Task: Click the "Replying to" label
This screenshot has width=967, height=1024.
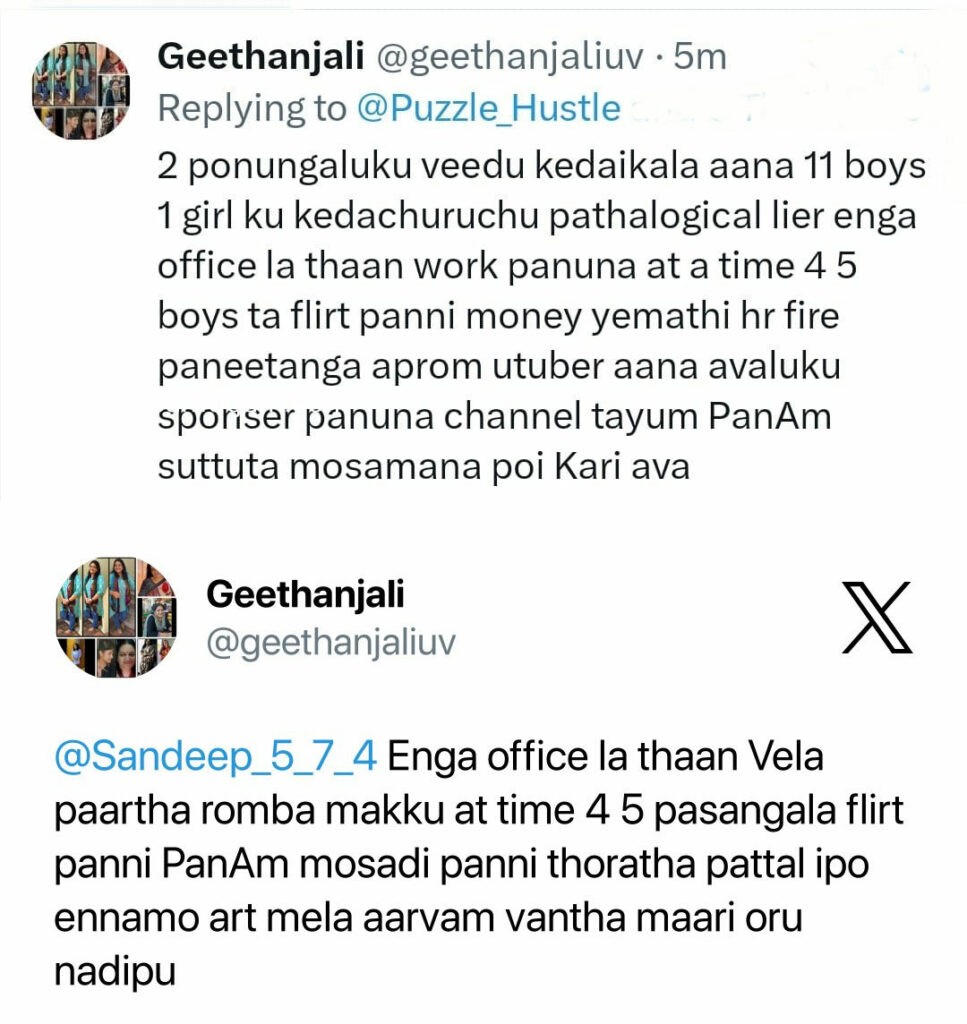Action: click(251, 108)
